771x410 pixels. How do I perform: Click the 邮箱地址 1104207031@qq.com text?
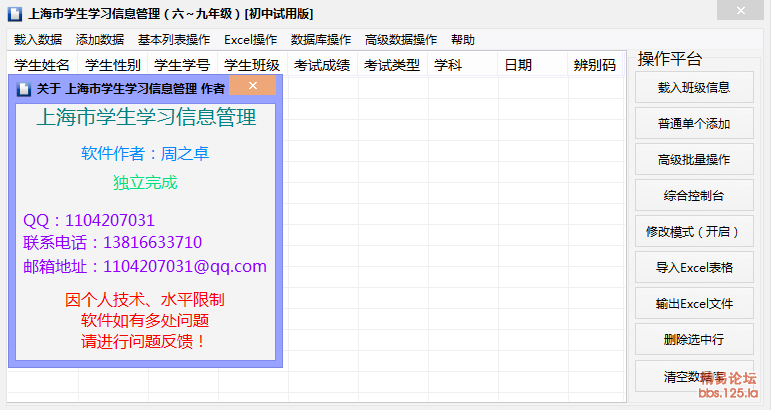145,266
